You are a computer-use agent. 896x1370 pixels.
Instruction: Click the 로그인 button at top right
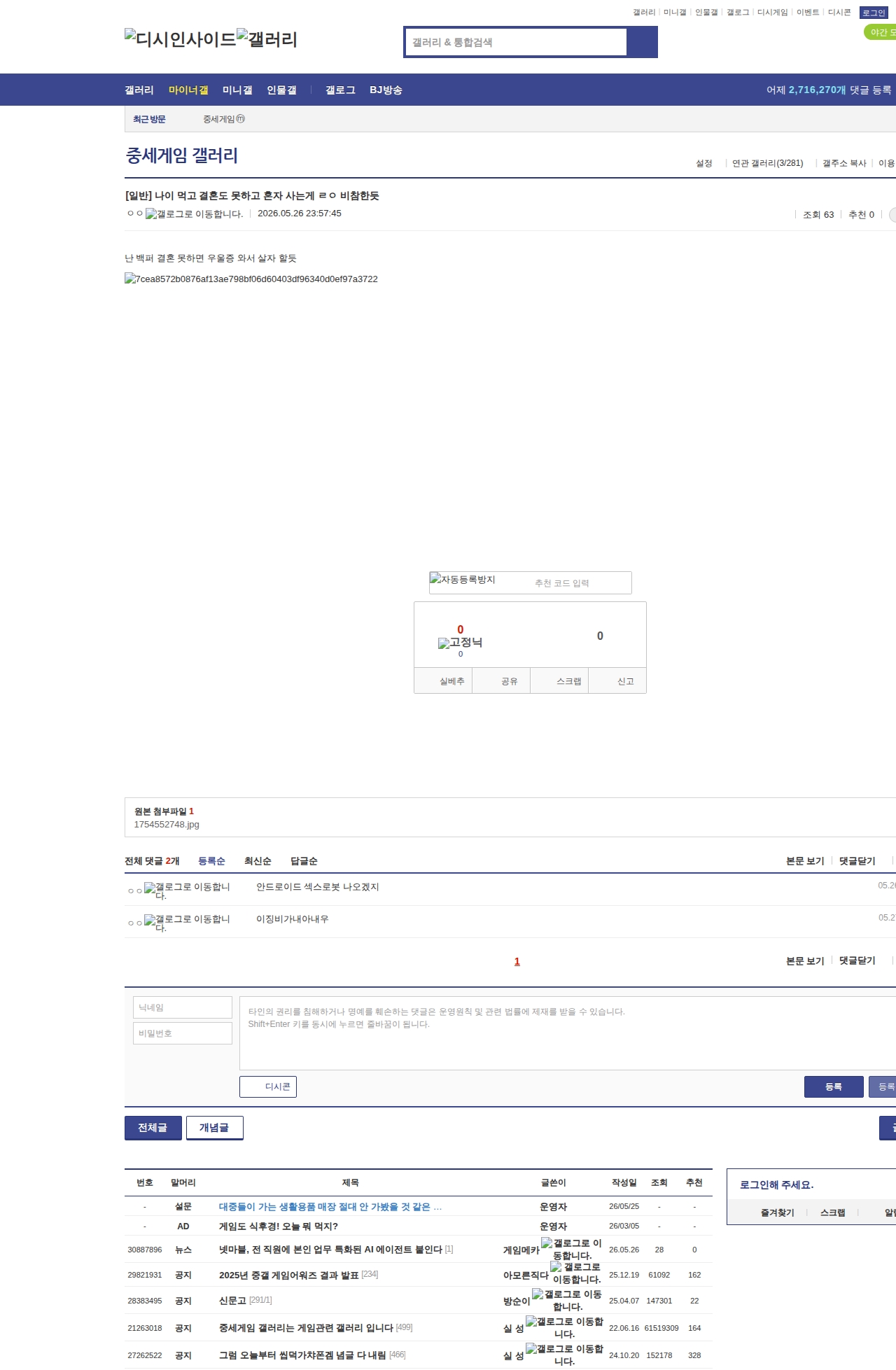click(874, 13)
